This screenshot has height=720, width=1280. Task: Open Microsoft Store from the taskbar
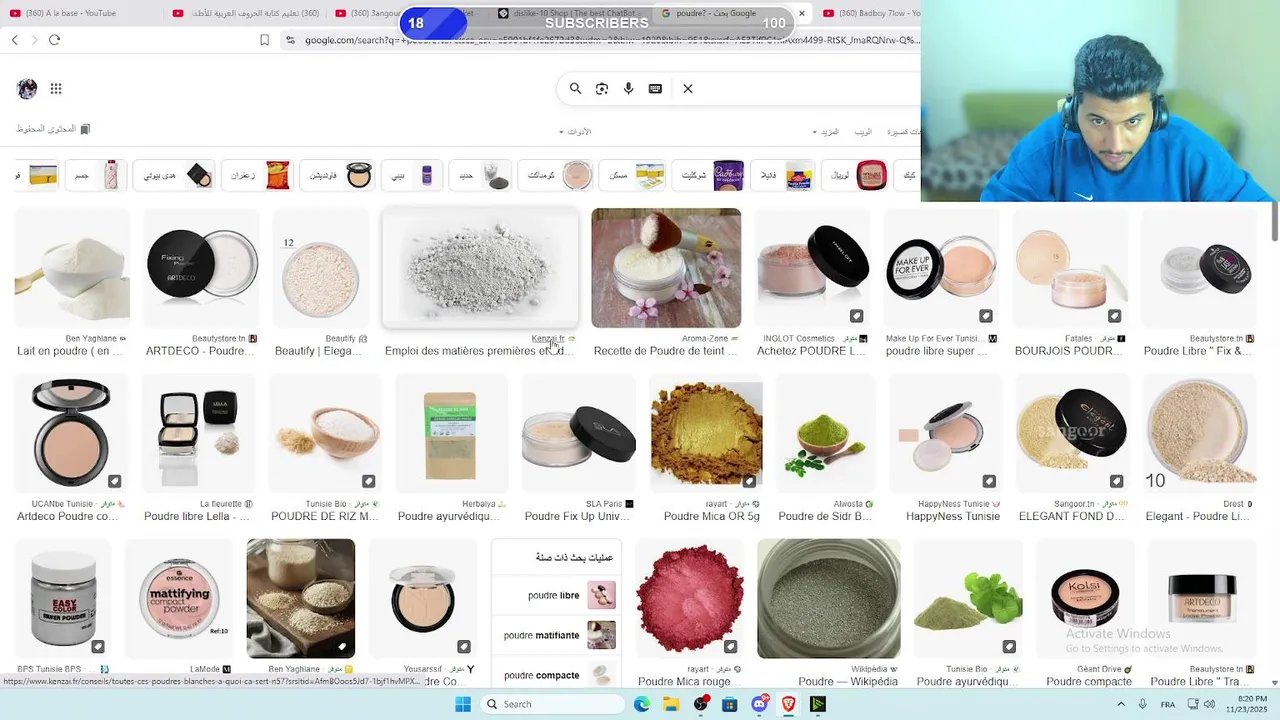[730, 704]
